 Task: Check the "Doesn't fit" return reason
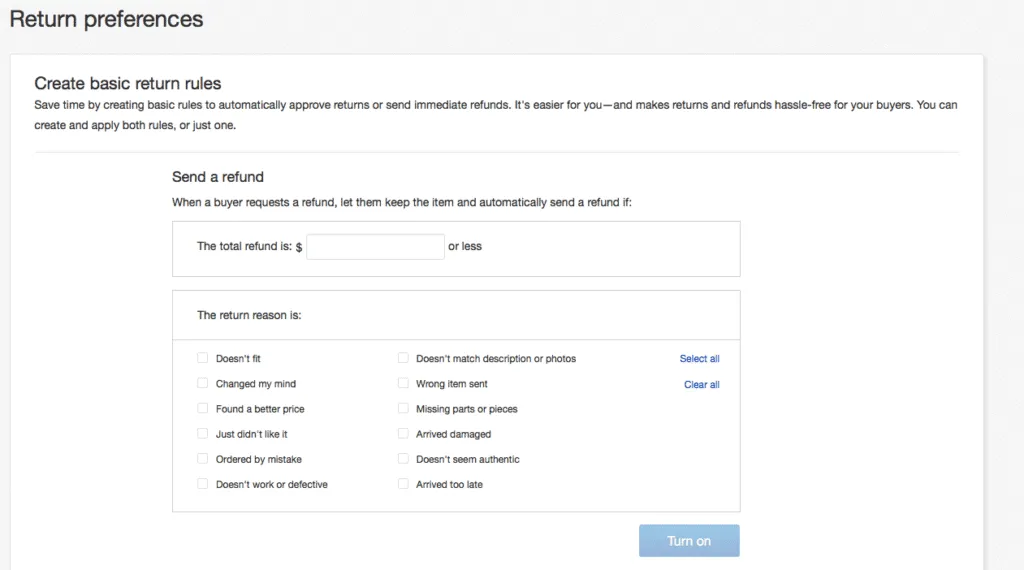pyautogui.click(x=203, y=358)
